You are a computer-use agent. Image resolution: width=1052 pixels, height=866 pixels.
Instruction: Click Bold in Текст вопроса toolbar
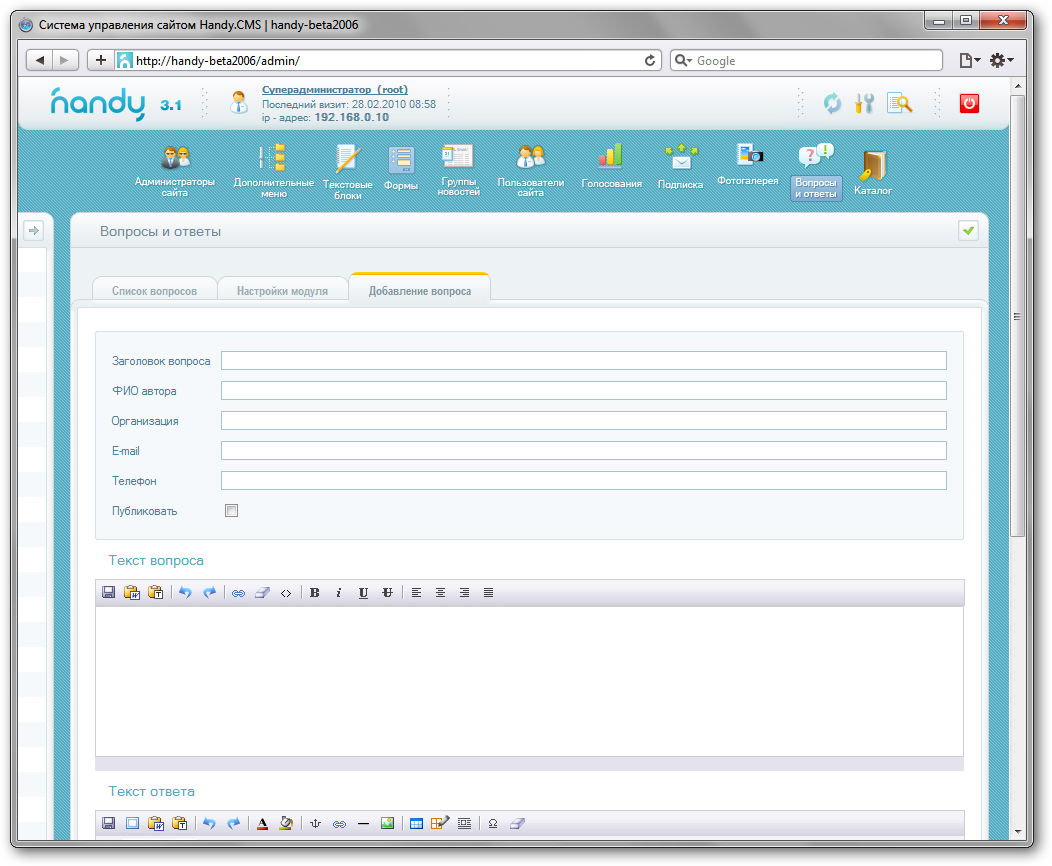[315, 593]
